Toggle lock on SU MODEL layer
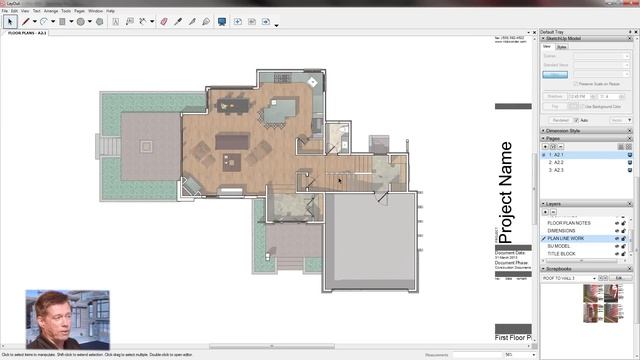This screenshot has height=360, width=640. 624,246
